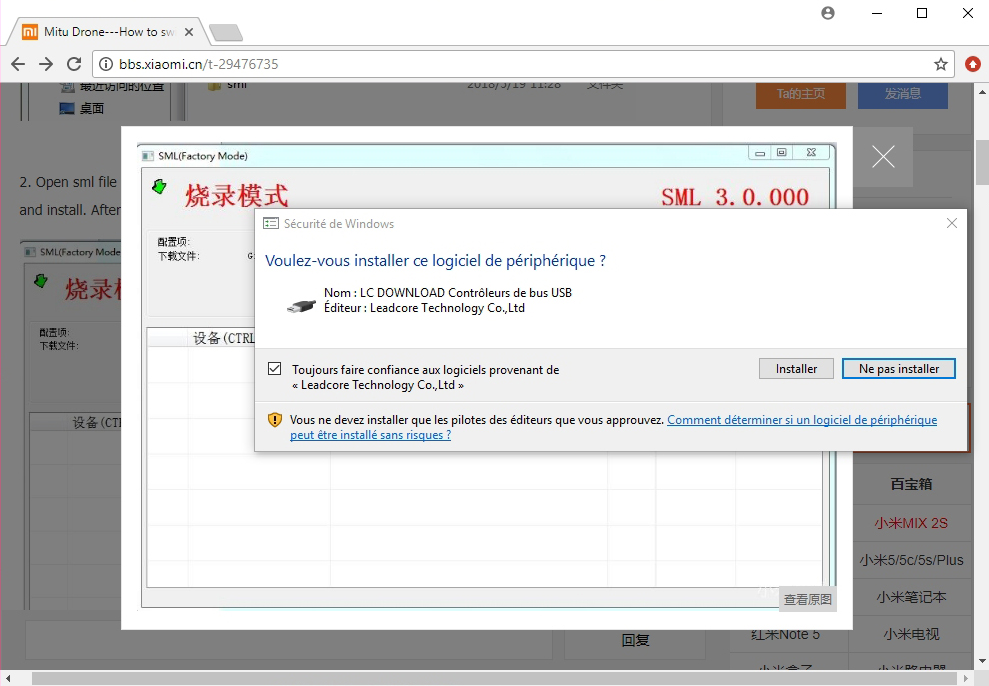Open the 小米5/5c/5s/Plus link
Screen dimensions: 989x686
click(911, 560)
